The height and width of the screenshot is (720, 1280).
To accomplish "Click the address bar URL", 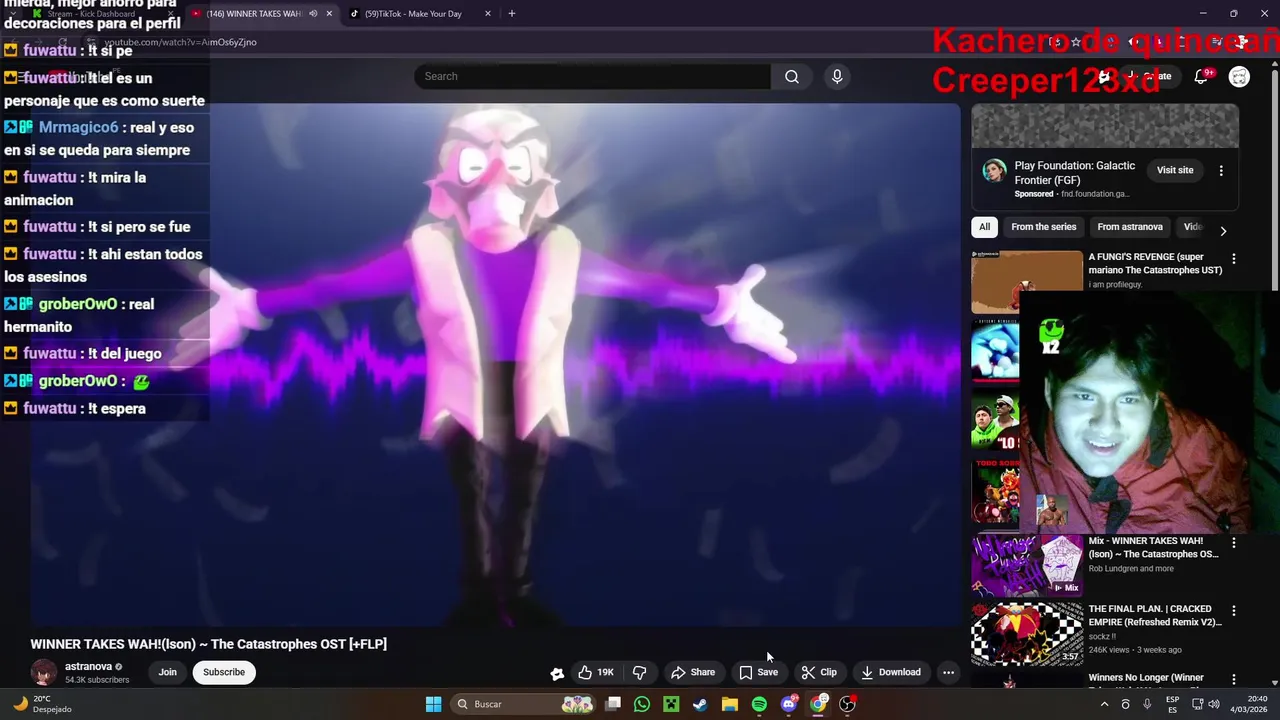I will tap(180, 42).
